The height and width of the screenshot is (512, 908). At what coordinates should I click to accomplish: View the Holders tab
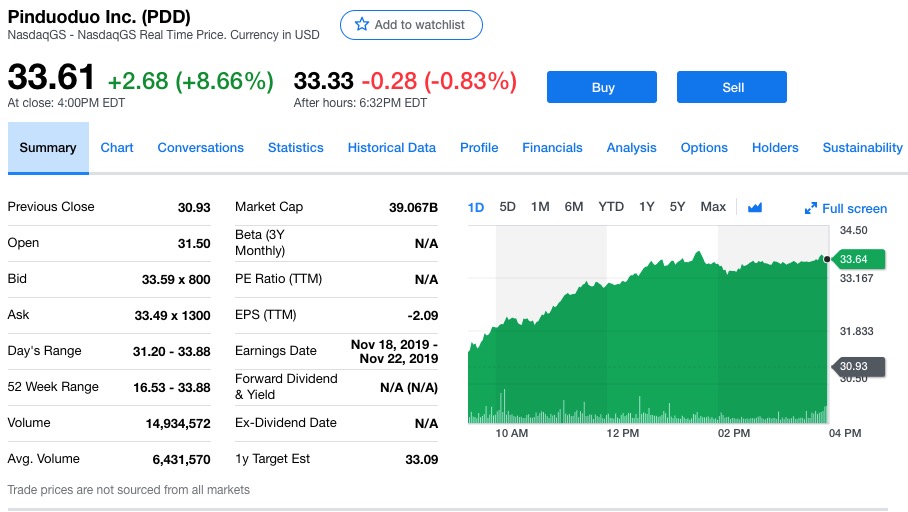[x=775, y=148]
